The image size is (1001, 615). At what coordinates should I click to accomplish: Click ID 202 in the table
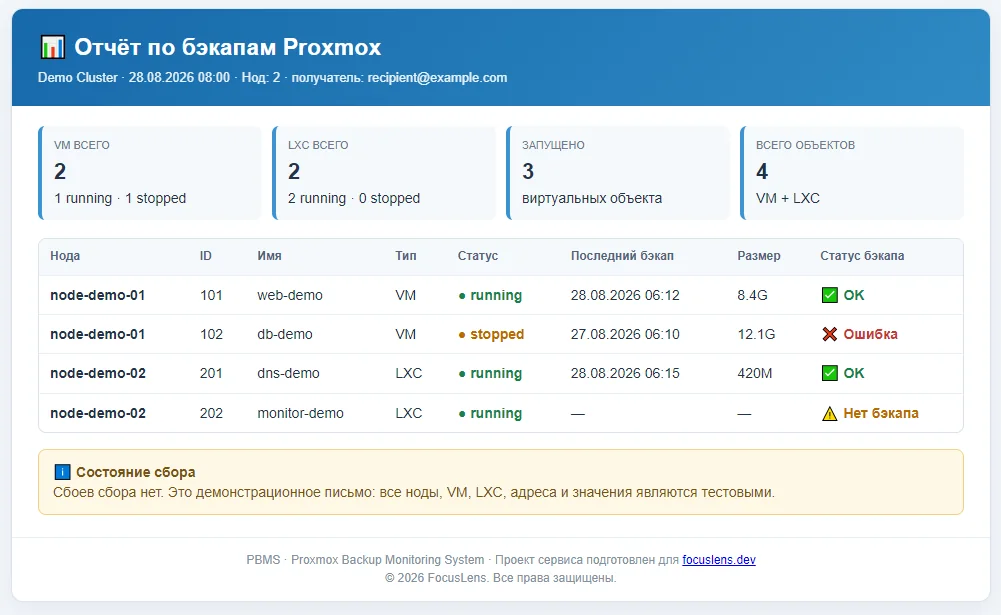pyautogui.click(x=211, y=413)
